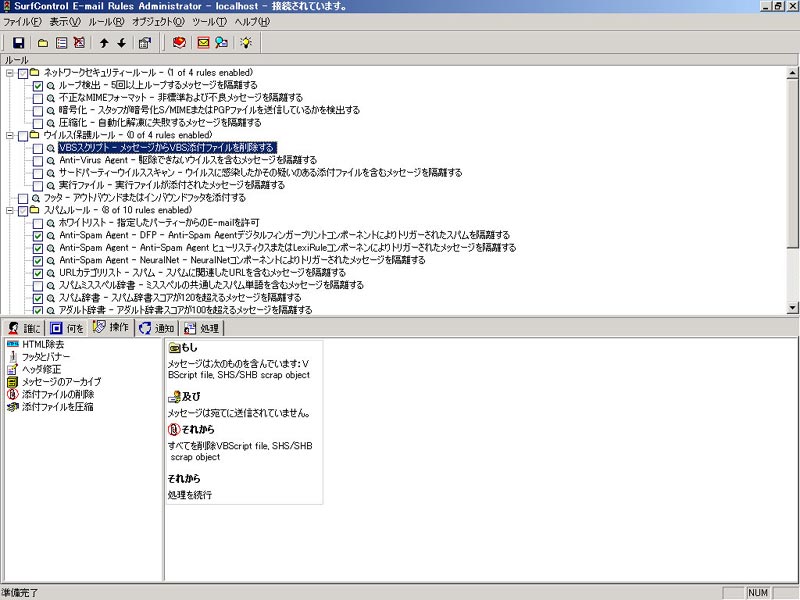Click the もし condition icon in rule pane

[x=174, y=348]
